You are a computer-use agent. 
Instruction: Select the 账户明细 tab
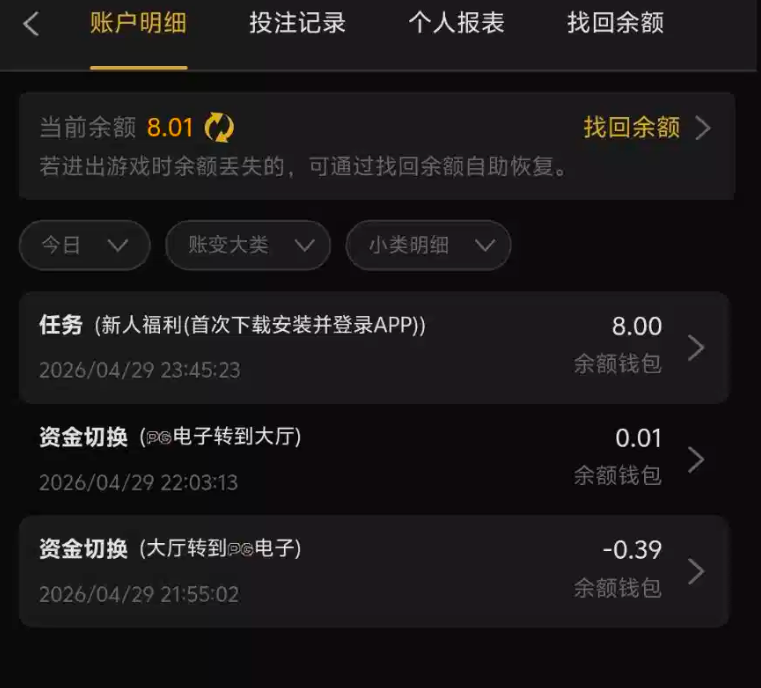(x=138, y=24)
